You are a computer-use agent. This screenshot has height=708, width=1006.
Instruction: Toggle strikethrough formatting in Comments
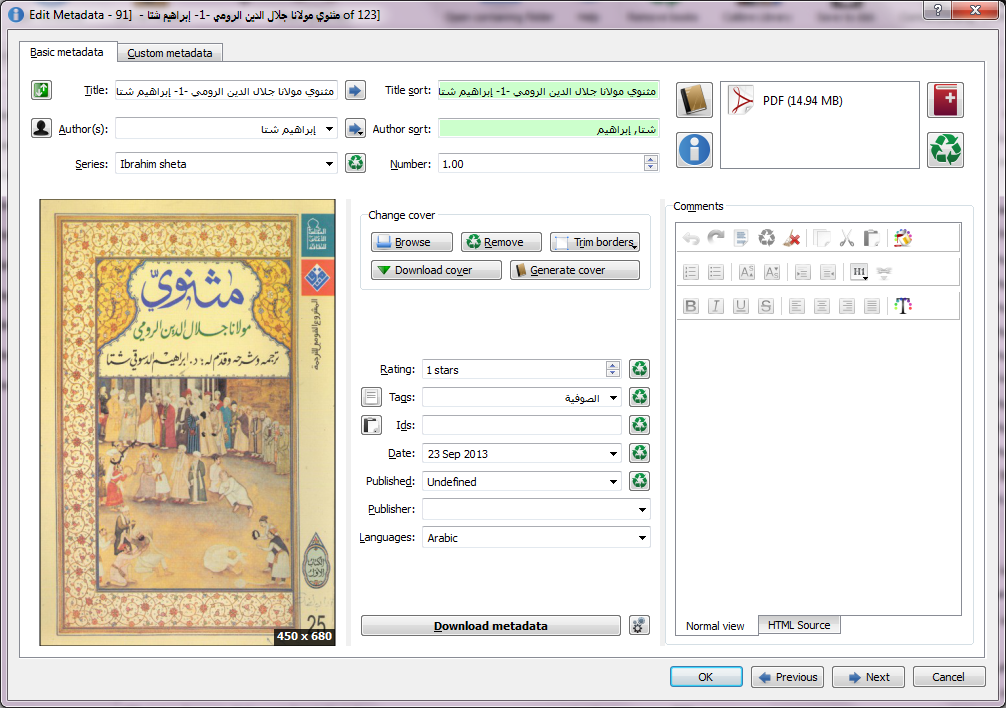pos(766,306)
